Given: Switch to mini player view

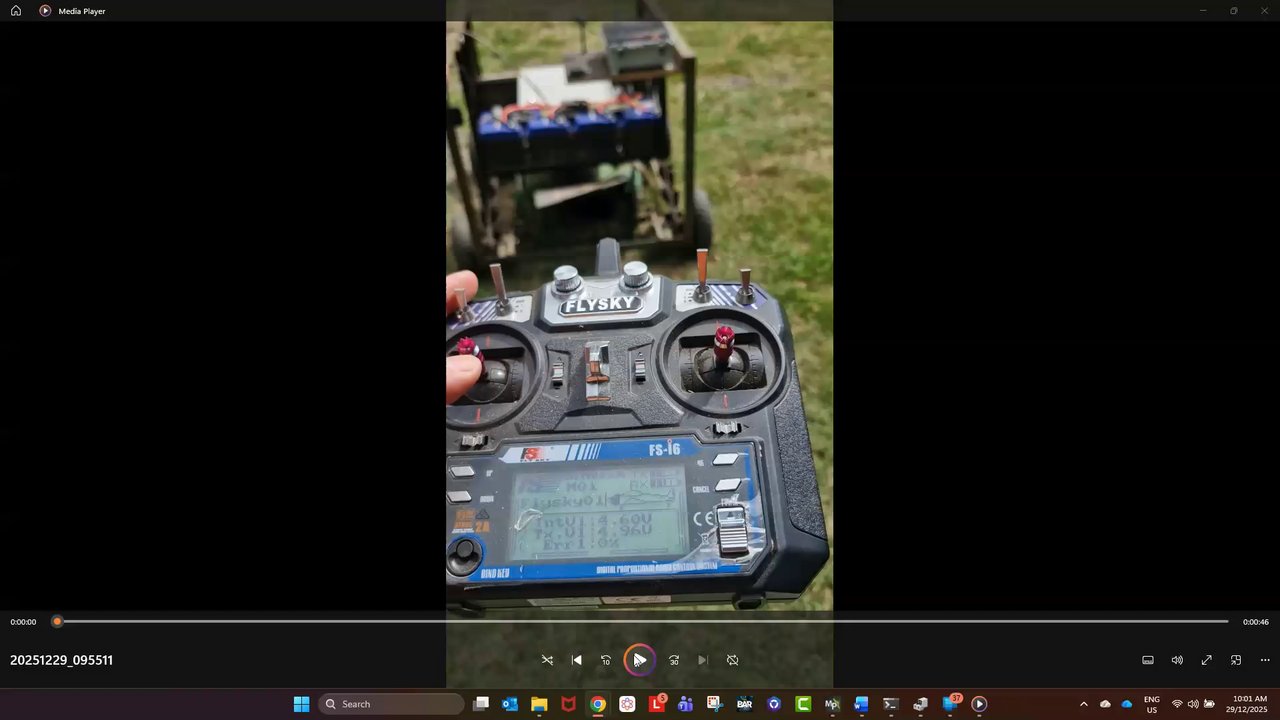Looking at the screenshot, I should tap(1236, 660).
